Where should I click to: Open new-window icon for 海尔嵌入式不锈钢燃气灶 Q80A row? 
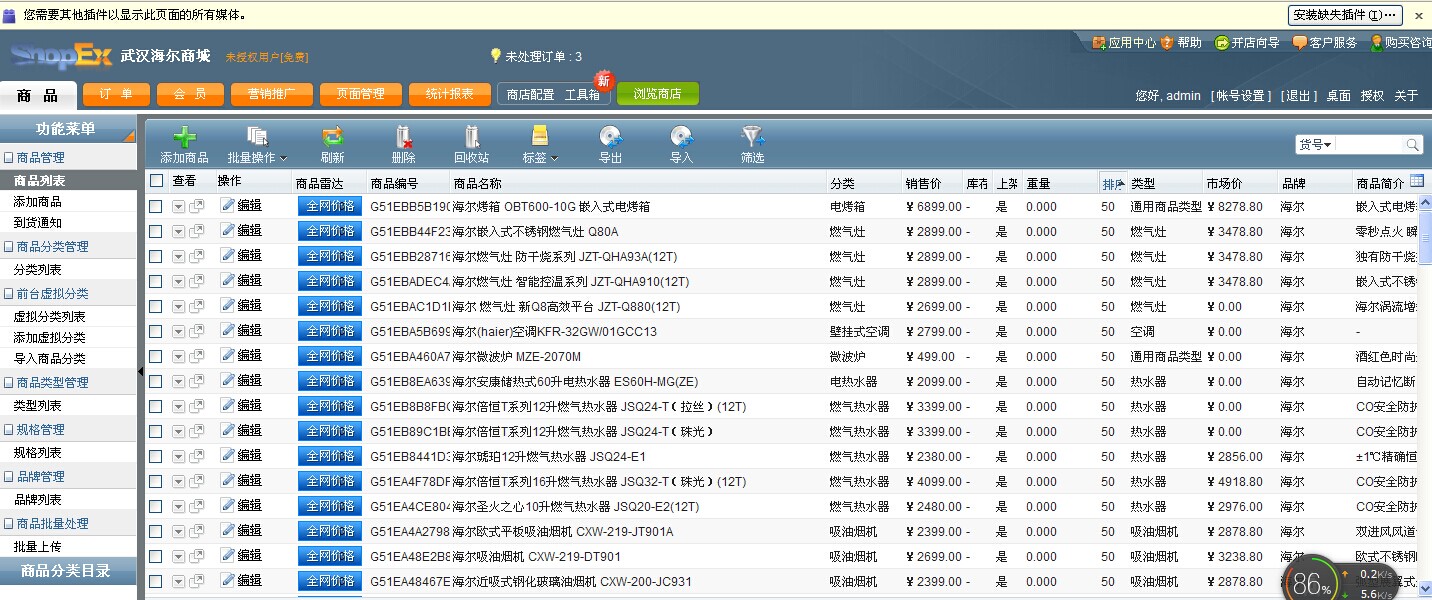(x=196, y=231)
